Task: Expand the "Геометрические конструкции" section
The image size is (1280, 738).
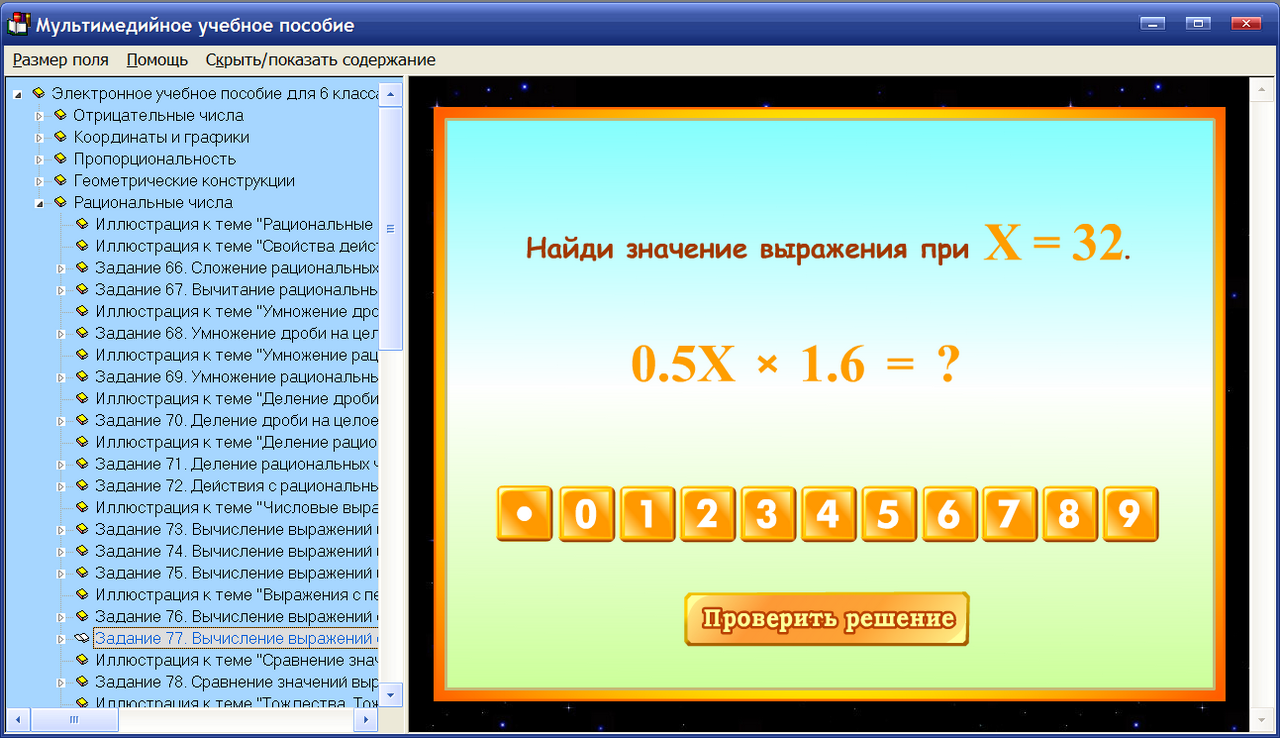Action: click(x=38, y=180)
